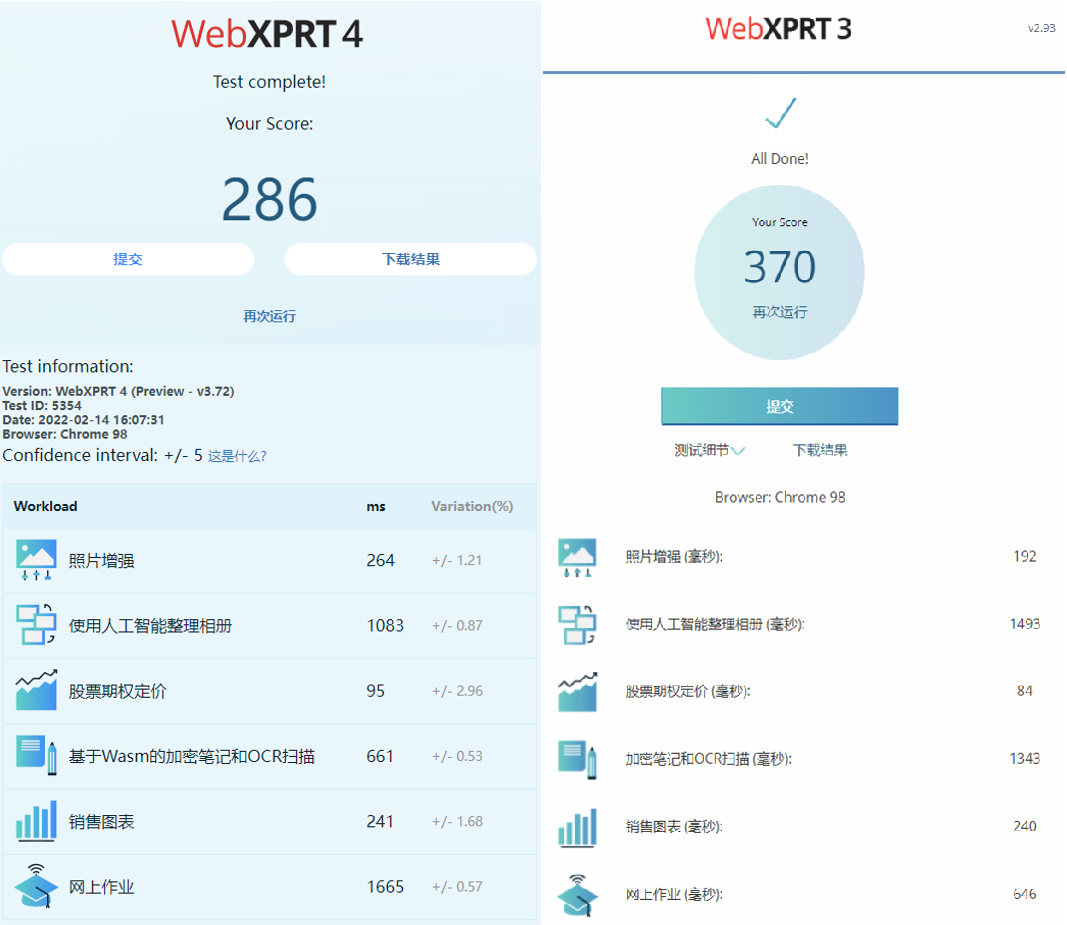
Task: Click the WebXPRT 4 AI album organize icon
Action: coord(36,625)
